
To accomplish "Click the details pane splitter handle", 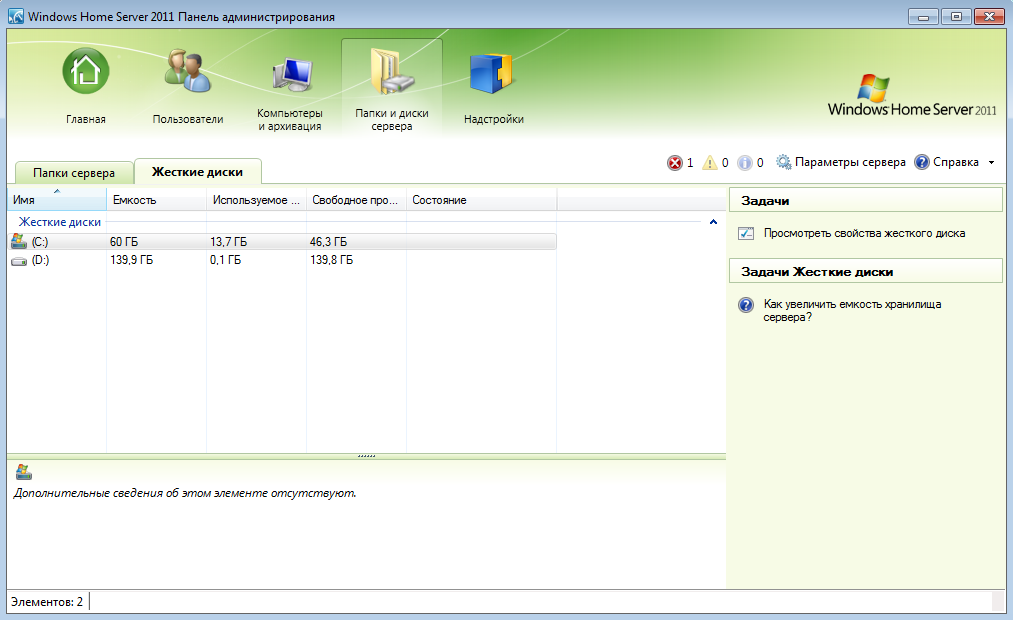I will 366,456.
